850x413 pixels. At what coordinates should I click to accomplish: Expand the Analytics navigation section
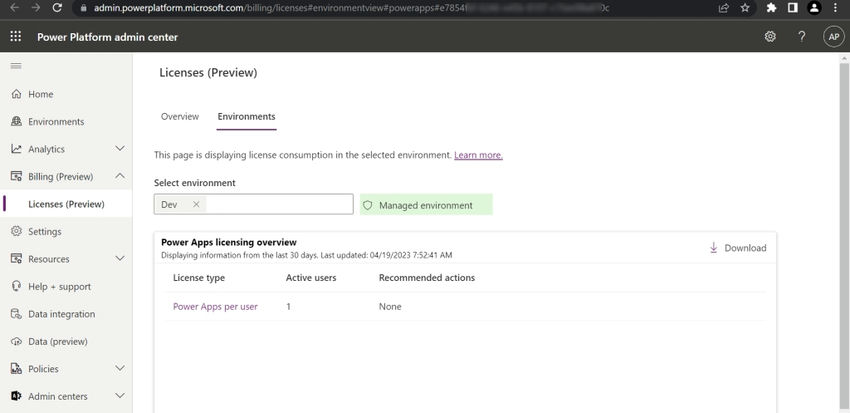(x=120, y=149)
